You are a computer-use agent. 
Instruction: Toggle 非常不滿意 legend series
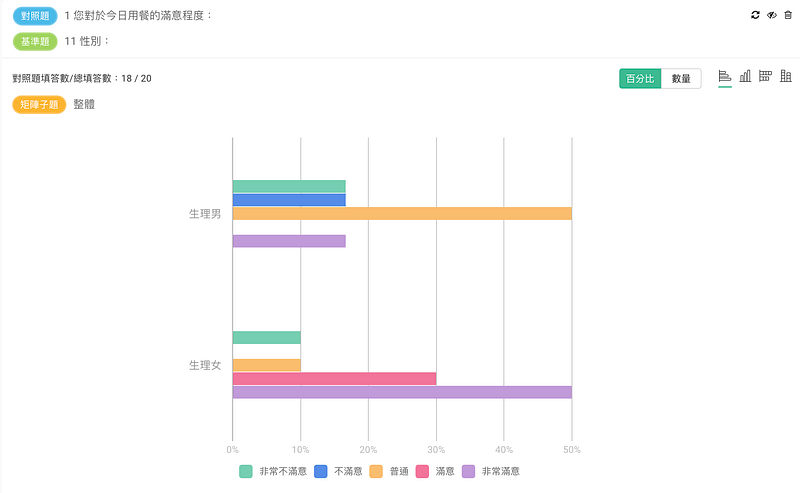click(x=273, y=472)
